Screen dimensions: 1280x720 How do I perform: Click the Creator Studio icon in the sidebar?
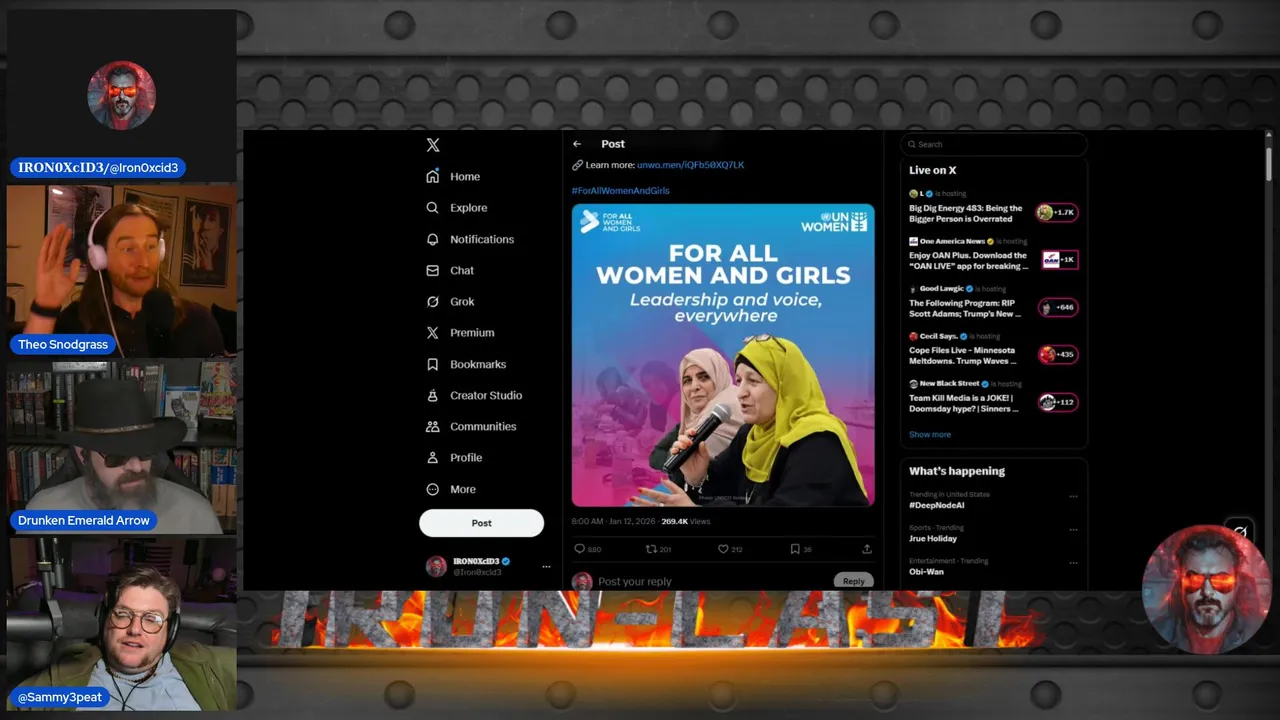(x=433, y=395)
